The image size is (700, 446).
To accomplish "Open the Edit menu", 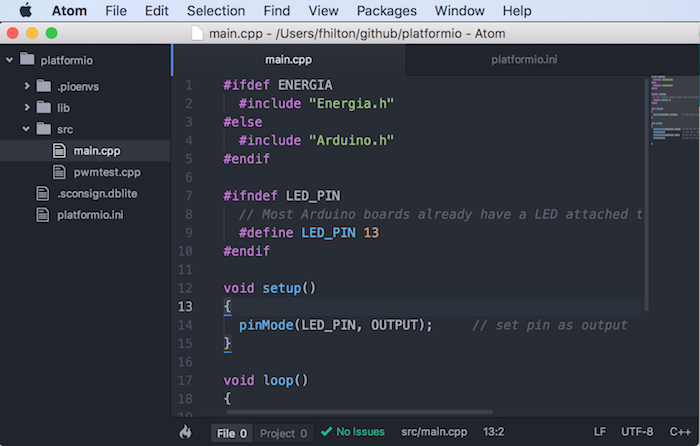I will click(157, 11).
